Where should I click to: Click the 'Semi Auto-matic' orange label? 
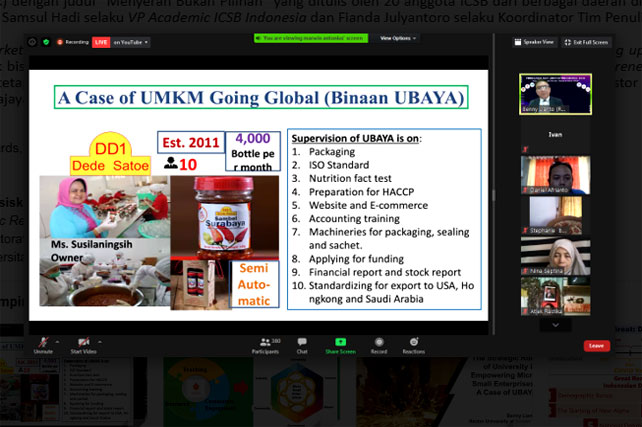pyautogui.click(x=254, y=284)
